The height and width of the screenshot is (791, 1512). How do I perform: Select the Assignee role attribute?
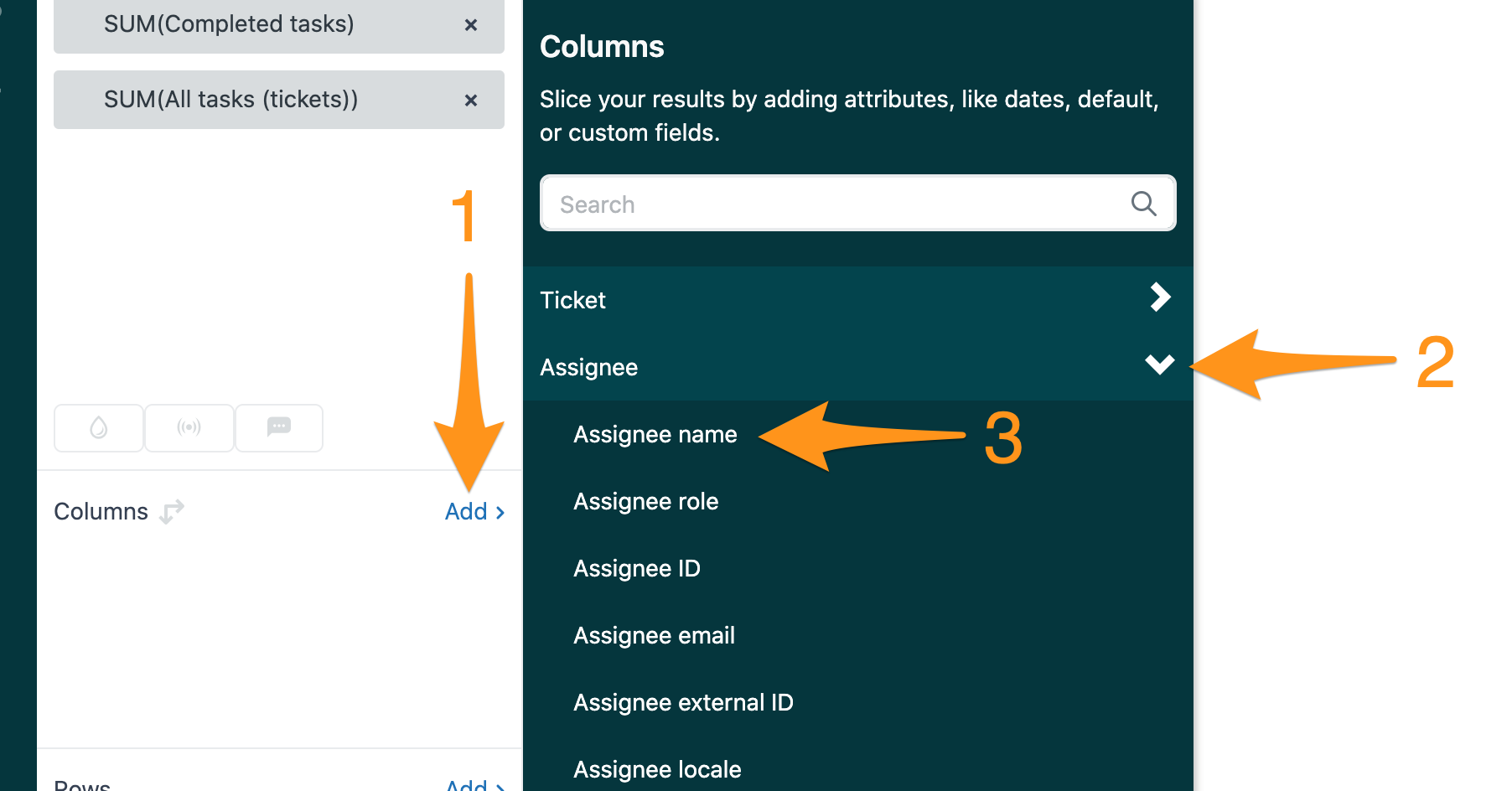point(646,501)
